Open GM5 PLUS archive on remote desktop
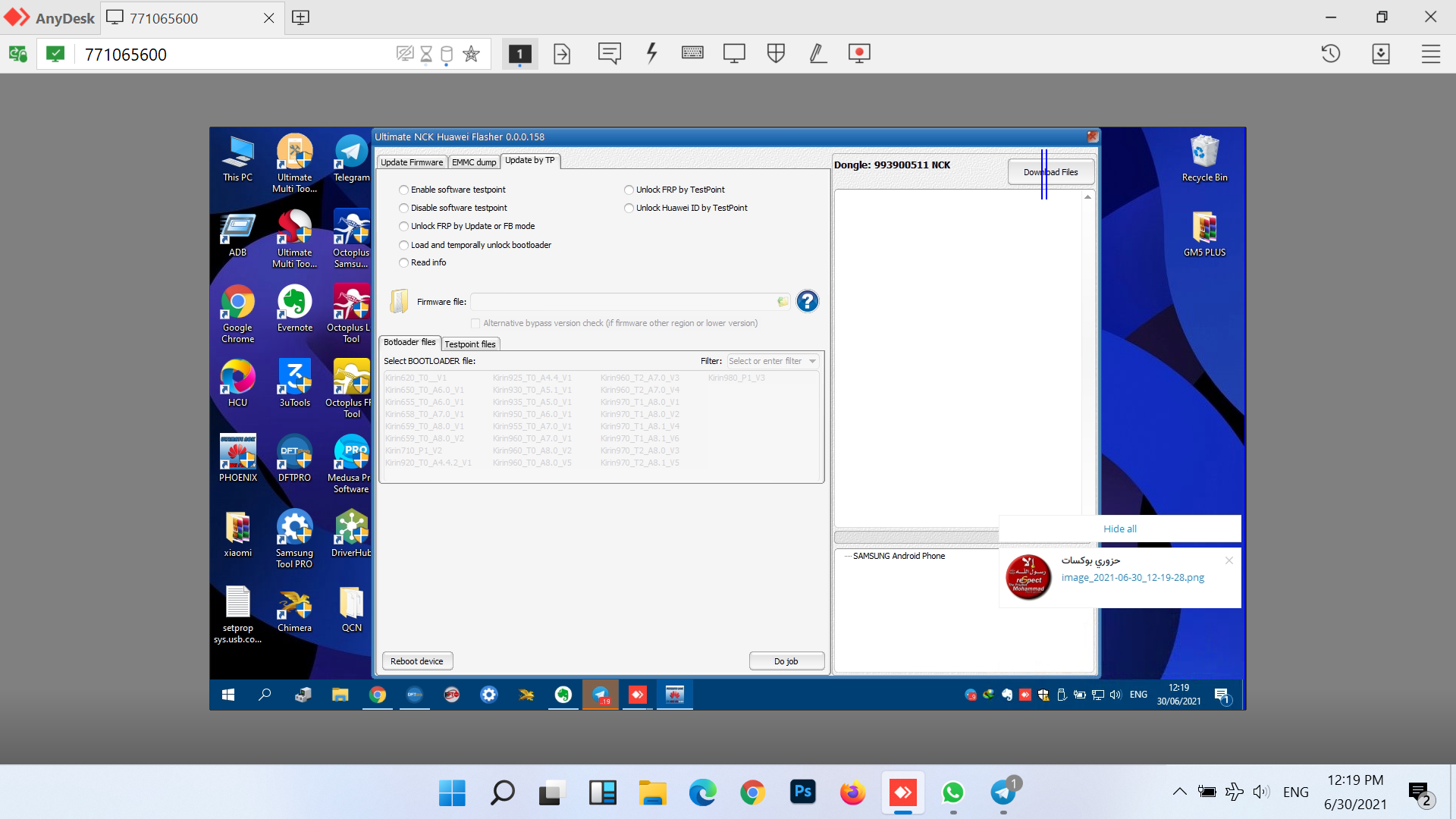The width and height of the screenshot is (1456, 819). pyautogui.click(x=1205, y=234)
